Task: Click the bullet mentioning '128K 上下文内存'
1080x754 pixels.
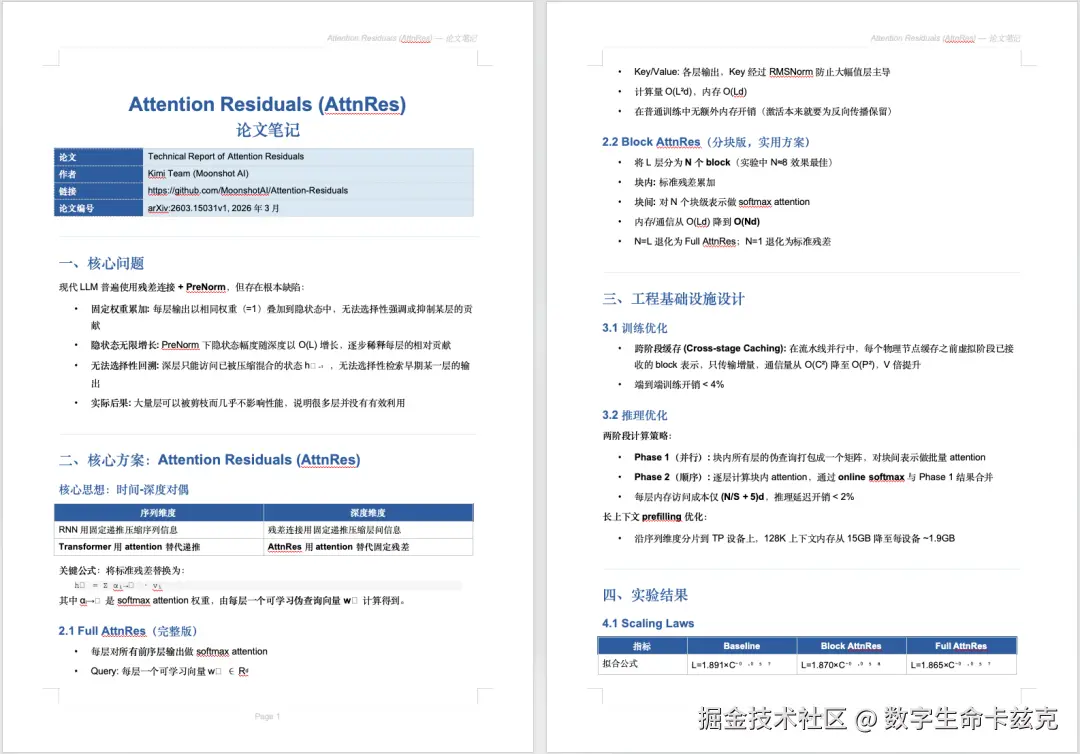Action: click(794, 538)
